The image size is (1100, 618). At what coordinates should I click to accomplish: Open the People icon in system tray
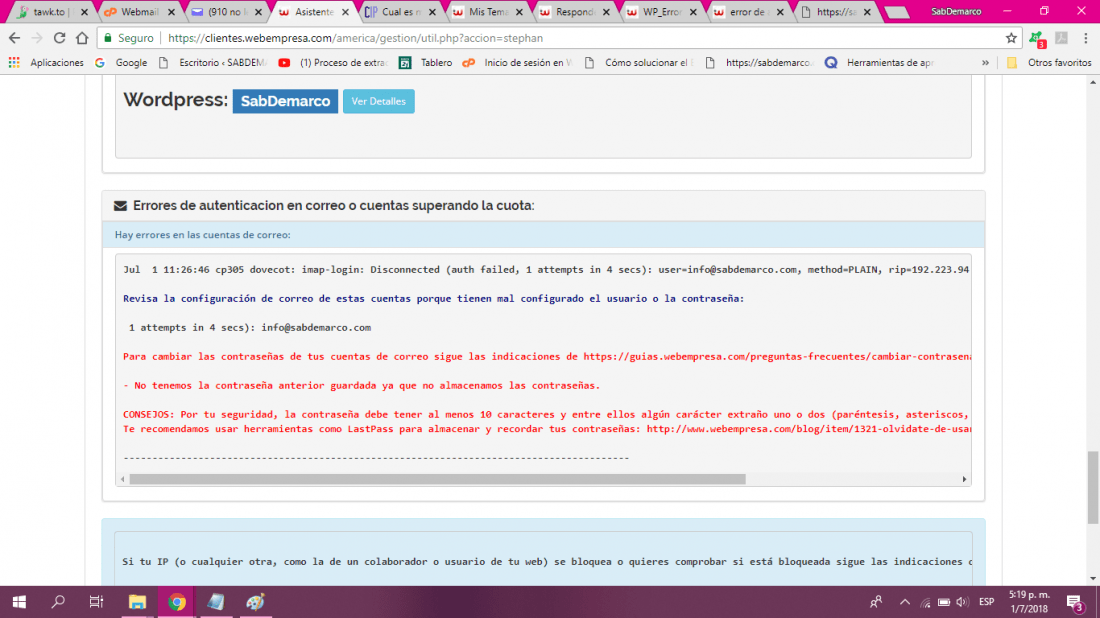pyautogui.click(x=876, y=602)
